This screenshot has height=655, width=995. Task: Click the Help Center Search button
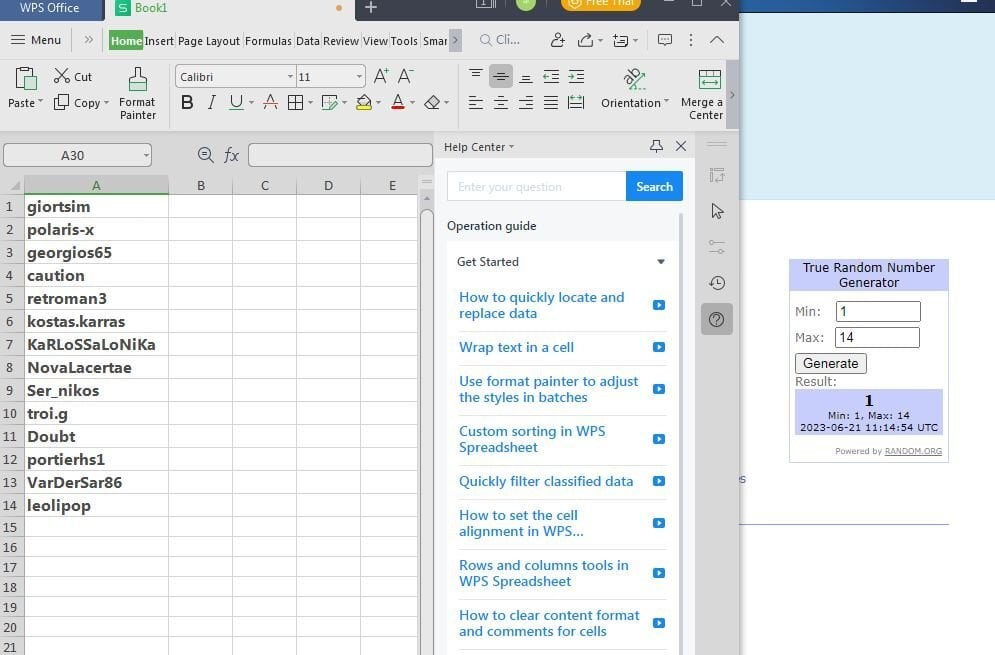tap(654, 186)
